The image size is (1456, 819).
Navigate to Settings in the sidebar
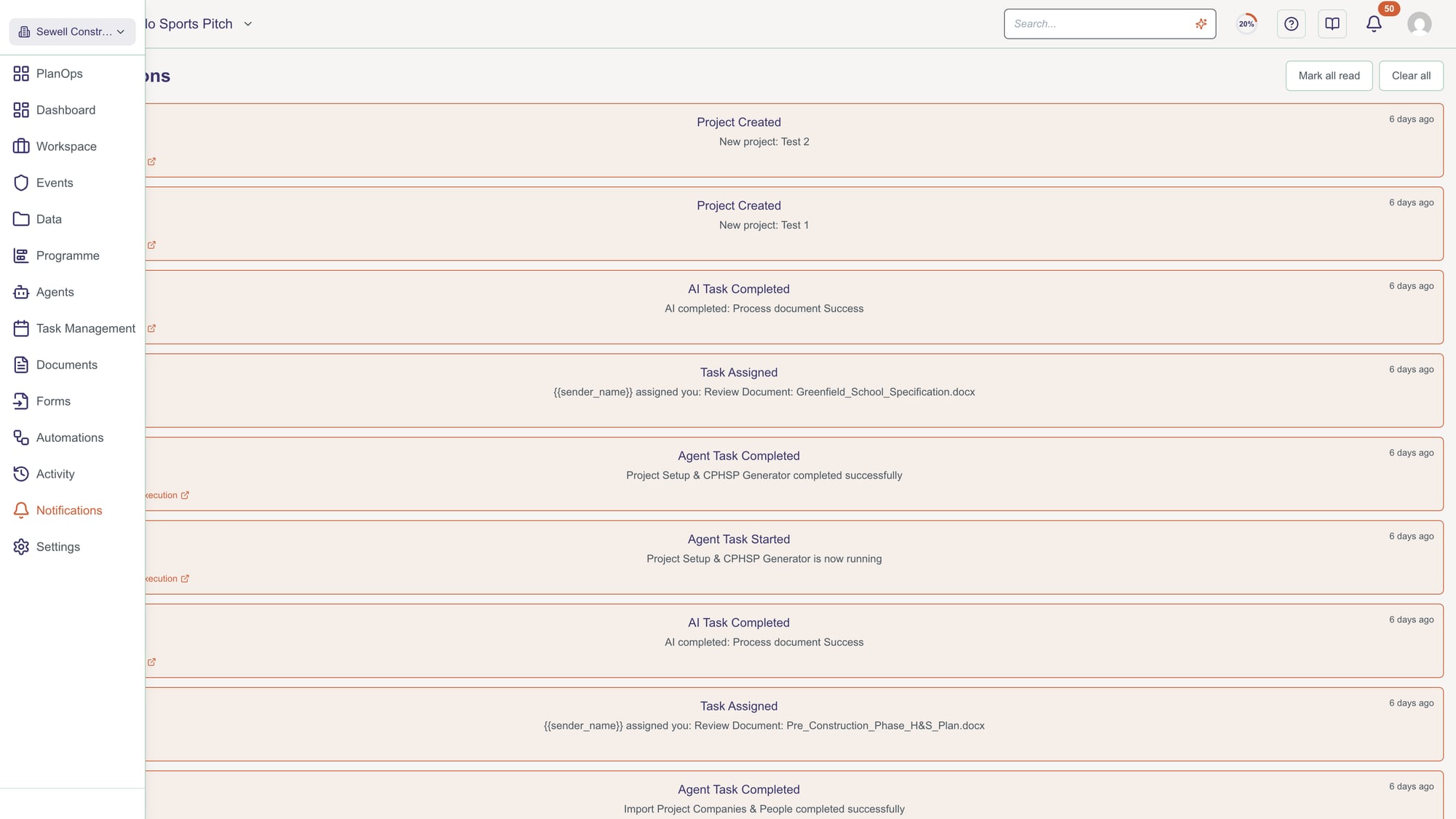21,547
